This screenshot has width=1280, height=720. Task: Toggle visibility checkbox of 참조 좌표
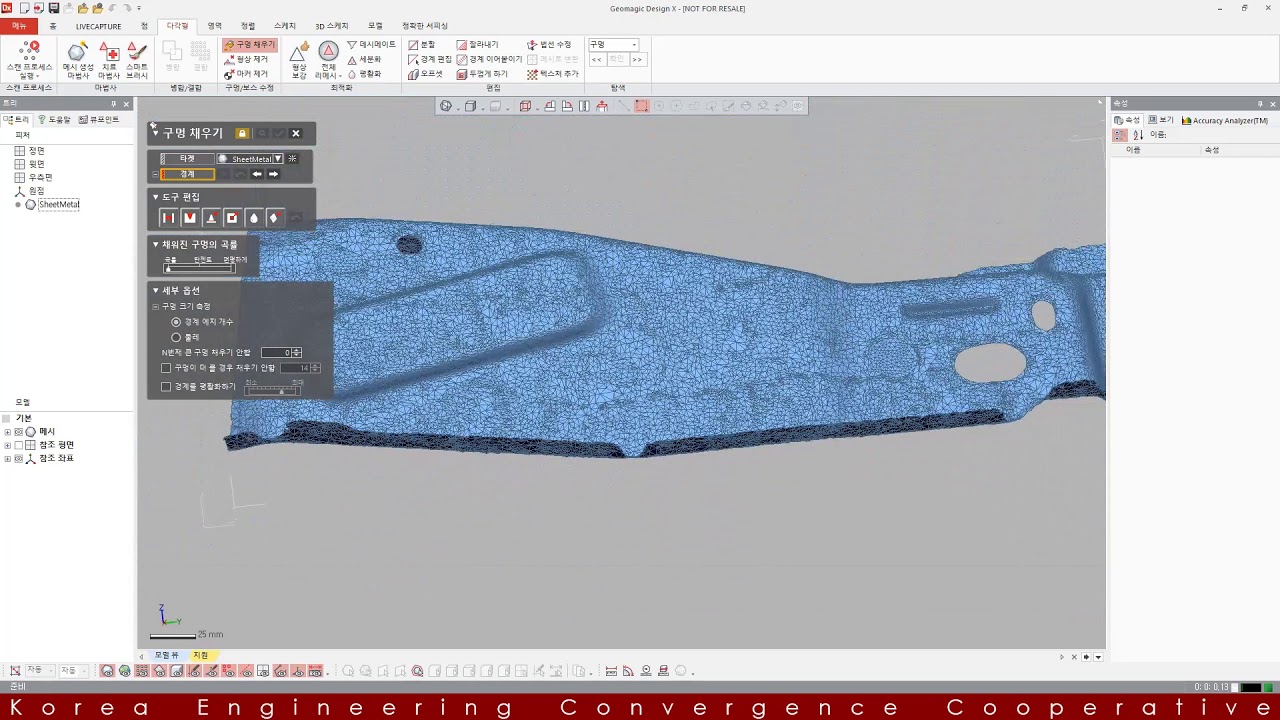click(x=18, y=459)
